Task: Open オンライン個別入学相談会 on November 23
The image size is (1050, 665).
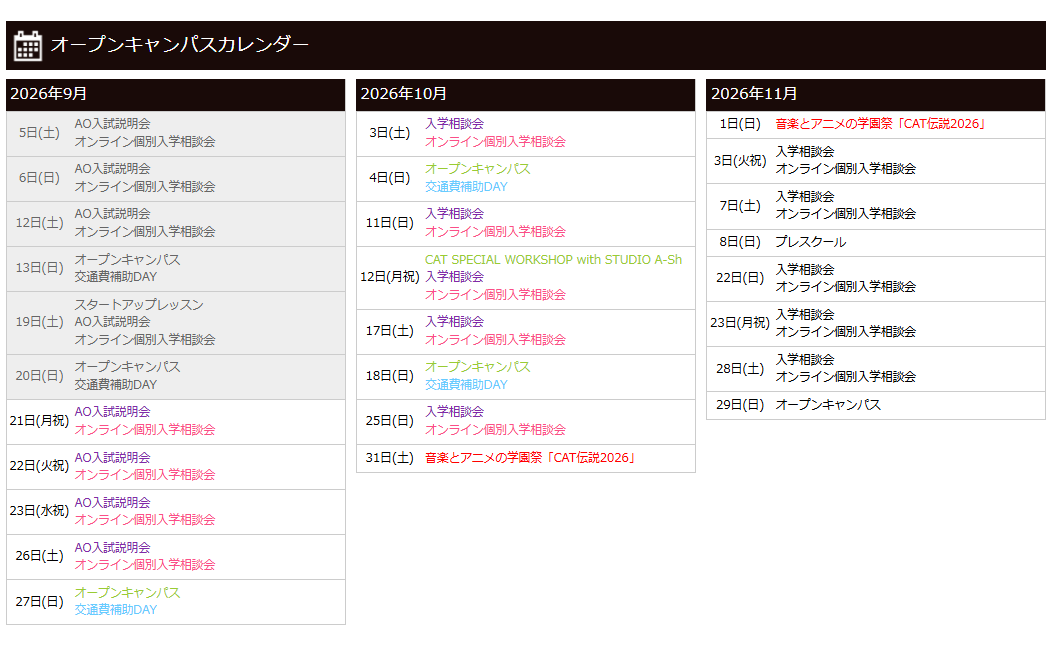Action: pos(846,332)
